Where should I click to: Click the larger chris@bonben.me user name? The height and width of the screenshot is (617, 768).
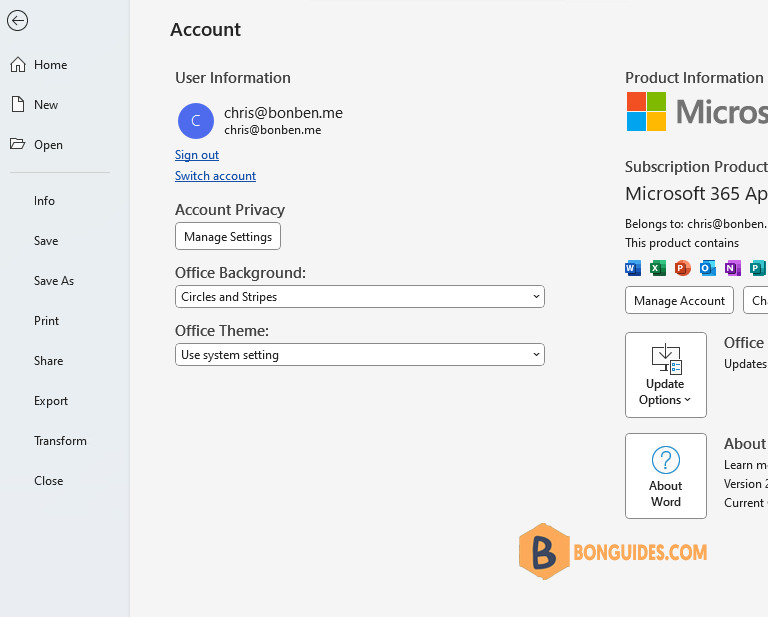coord(283,113)
